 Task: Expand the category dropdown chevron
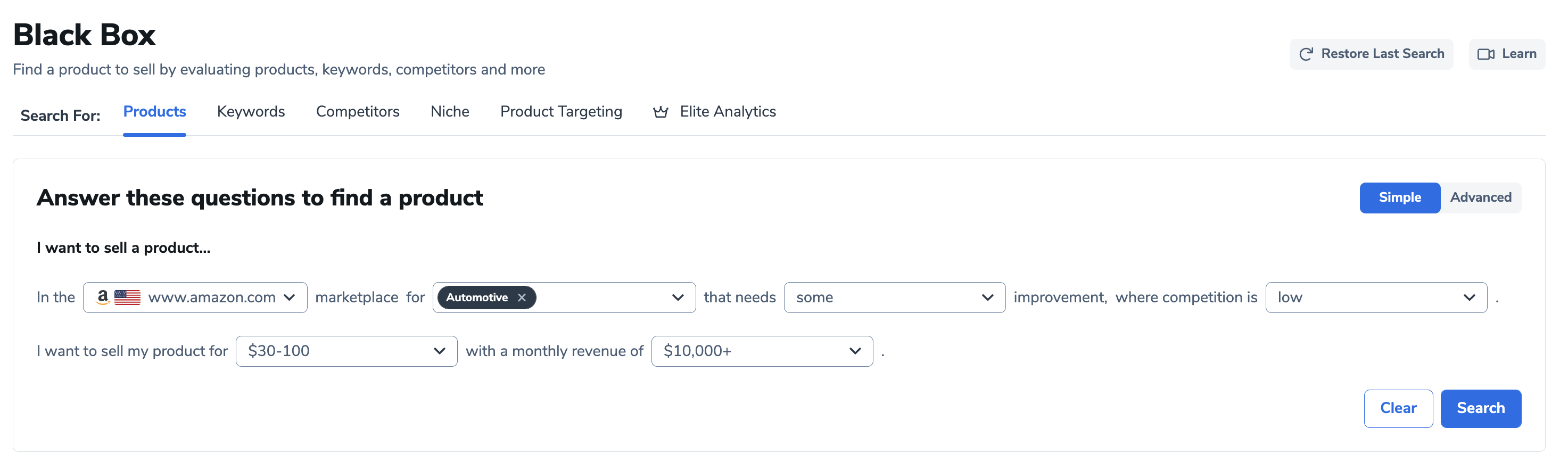coord(678,298)
